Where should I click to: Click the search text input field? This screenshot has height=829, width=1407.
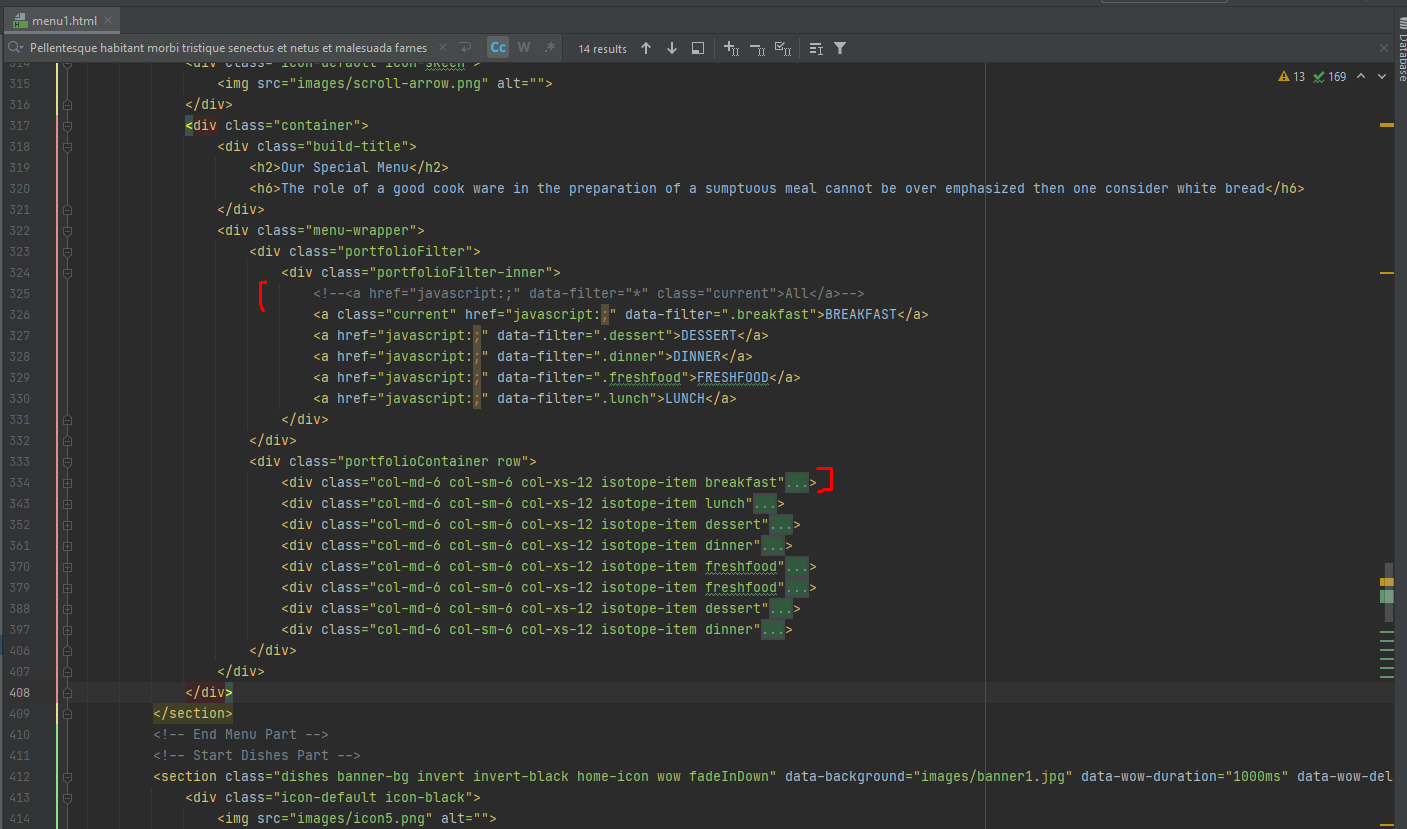[x=229, y=48]
